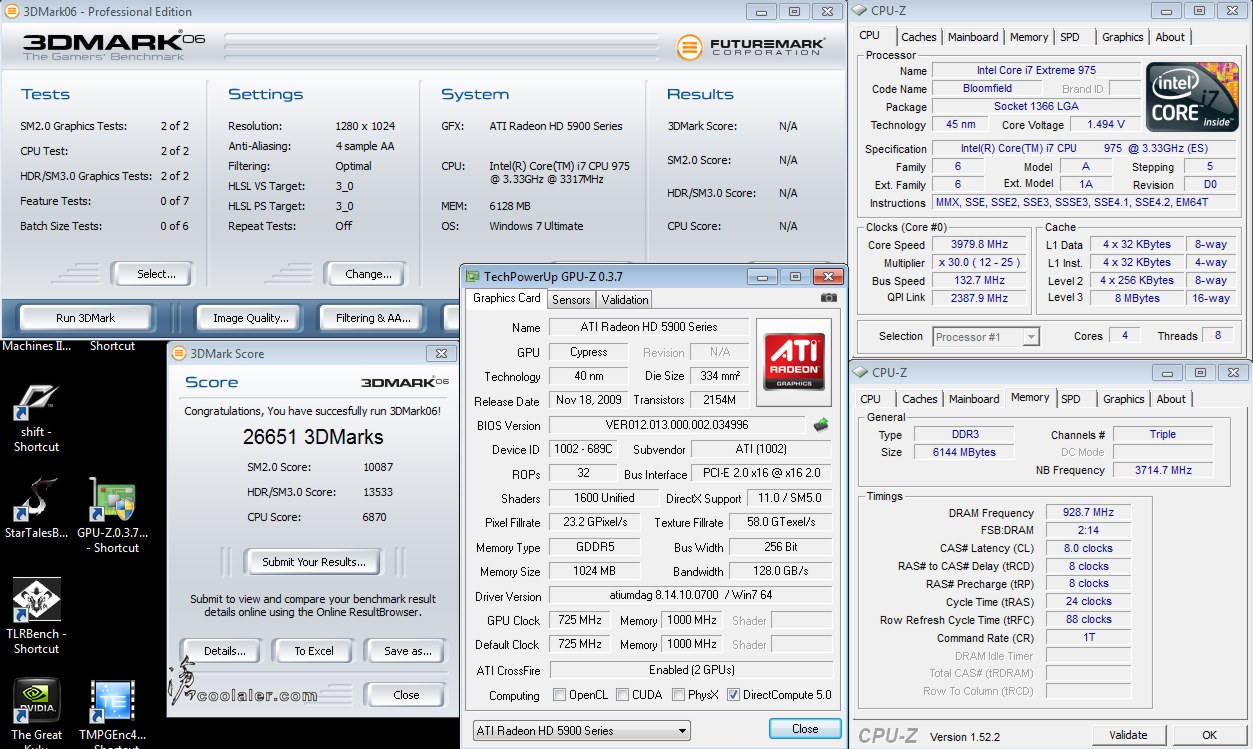Click the Core Speed value 3979.8 MHz

(979, 245)
